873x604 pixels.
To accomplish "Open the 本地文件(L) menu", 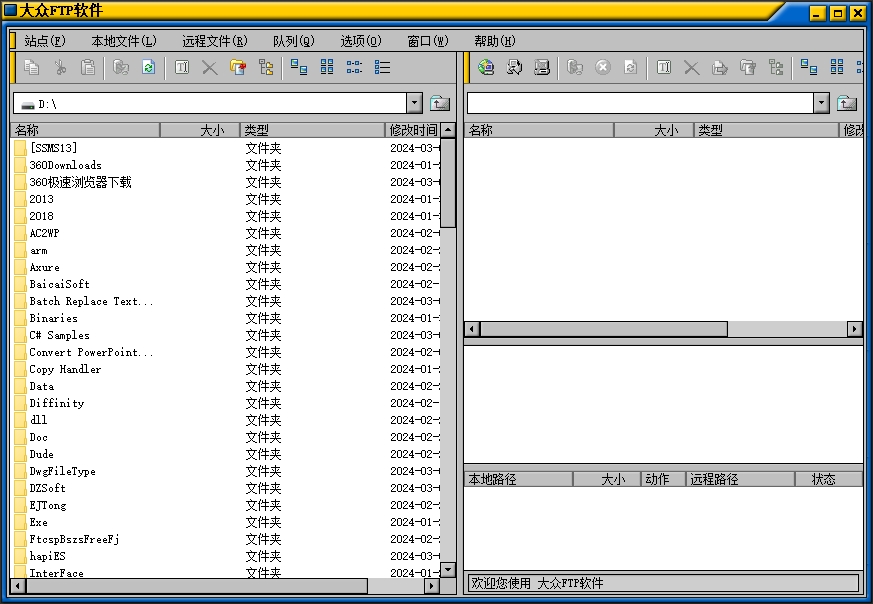I will (x=124, y=41).
